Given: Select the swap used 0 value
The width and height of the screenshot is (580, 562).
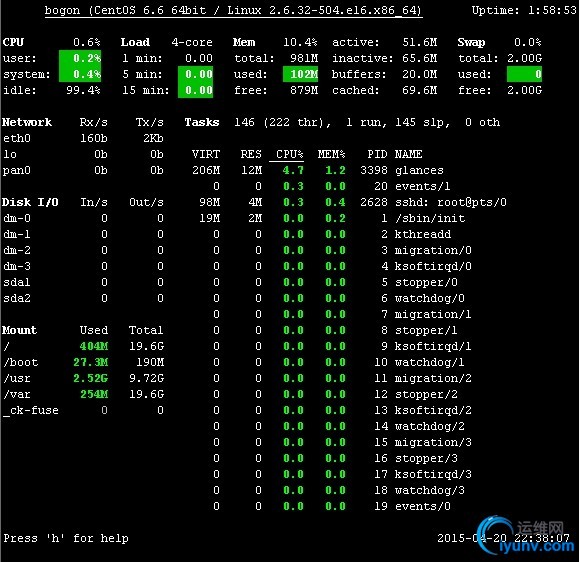Looking at the screenshot, I should pyautogui.click(x=524, y=74).
